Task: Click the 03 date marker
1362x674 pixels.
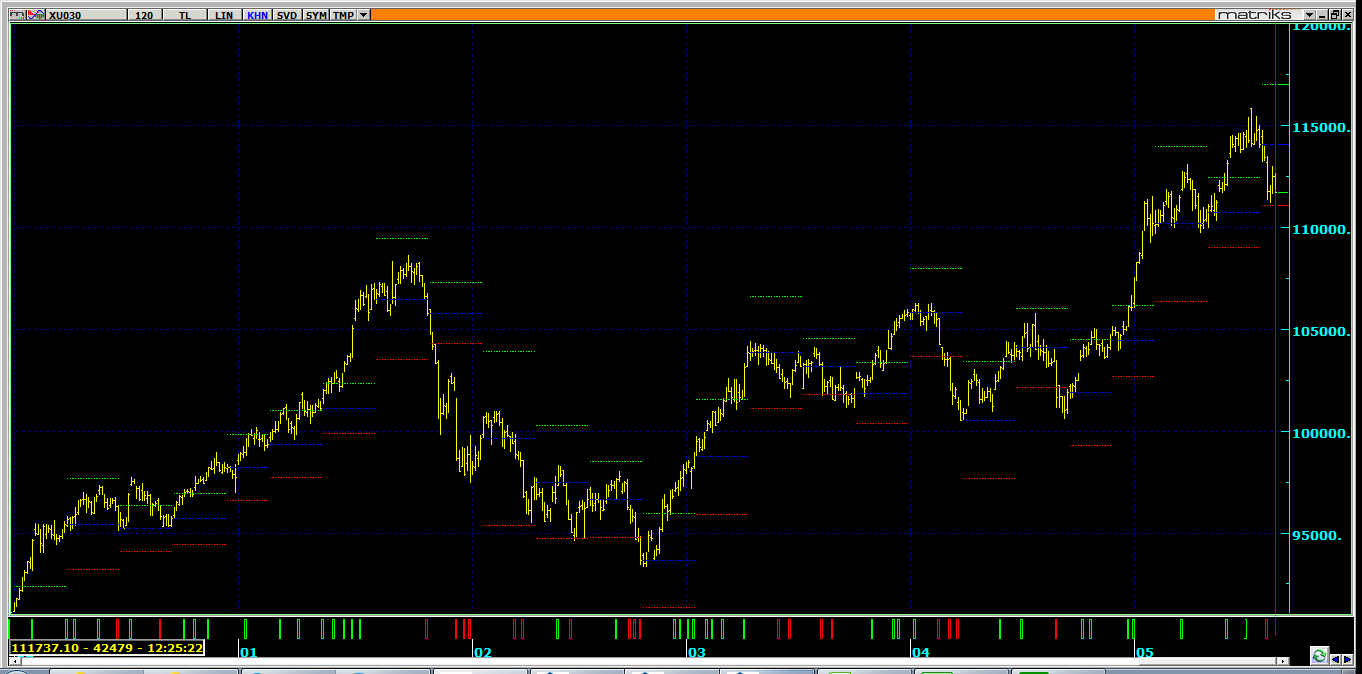Action: point(696,652)
